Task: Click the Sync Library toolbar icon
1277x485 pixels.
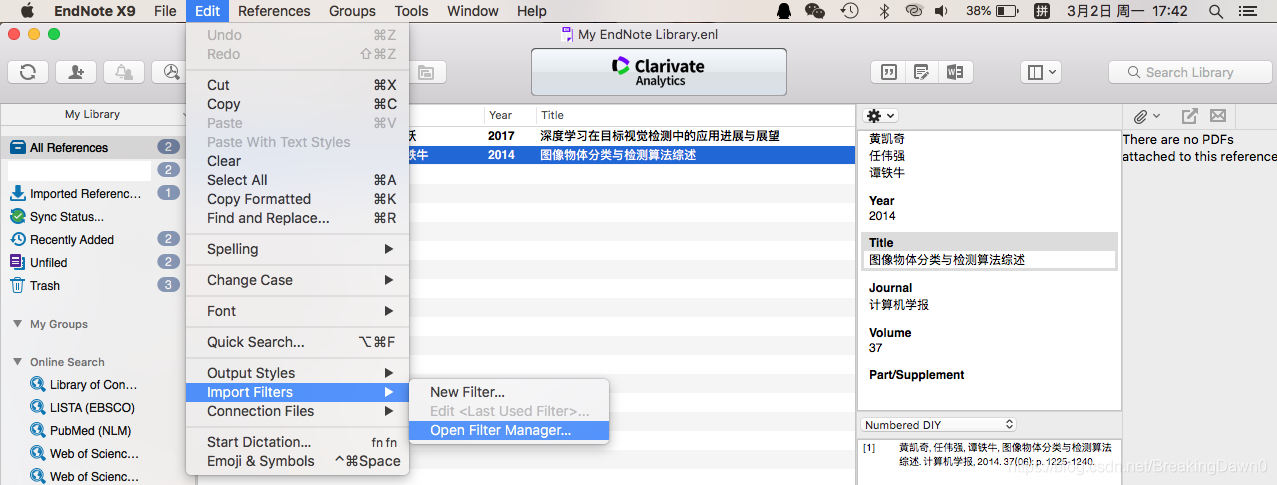Action: 28,72
